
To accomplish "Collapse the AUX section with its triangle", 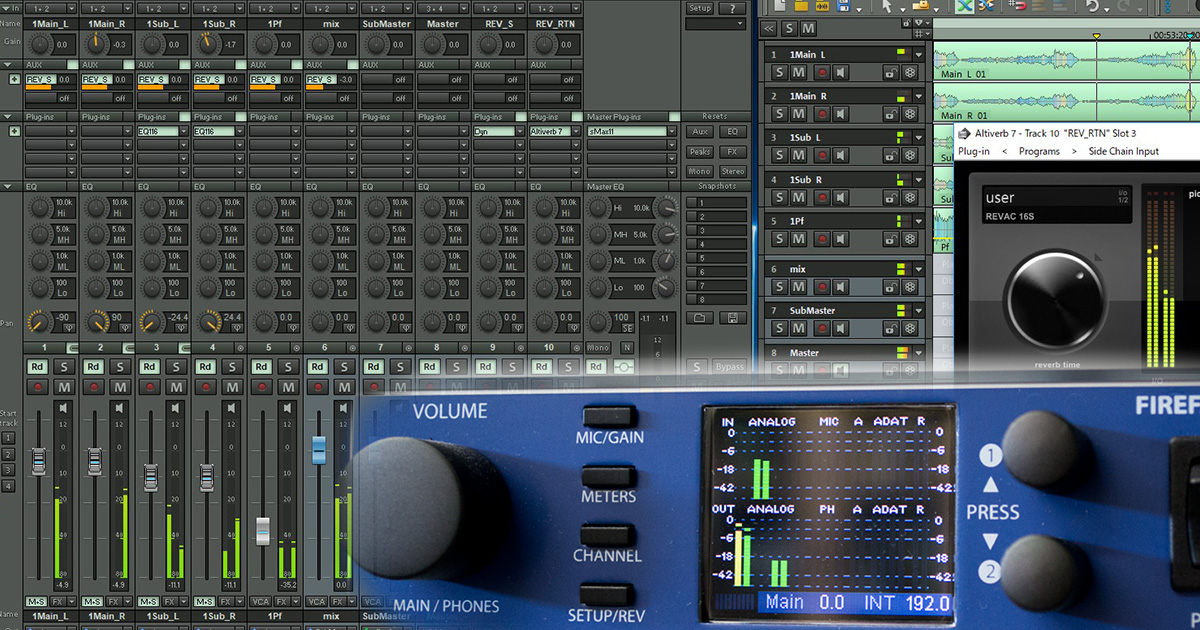I will click(9, 65).
